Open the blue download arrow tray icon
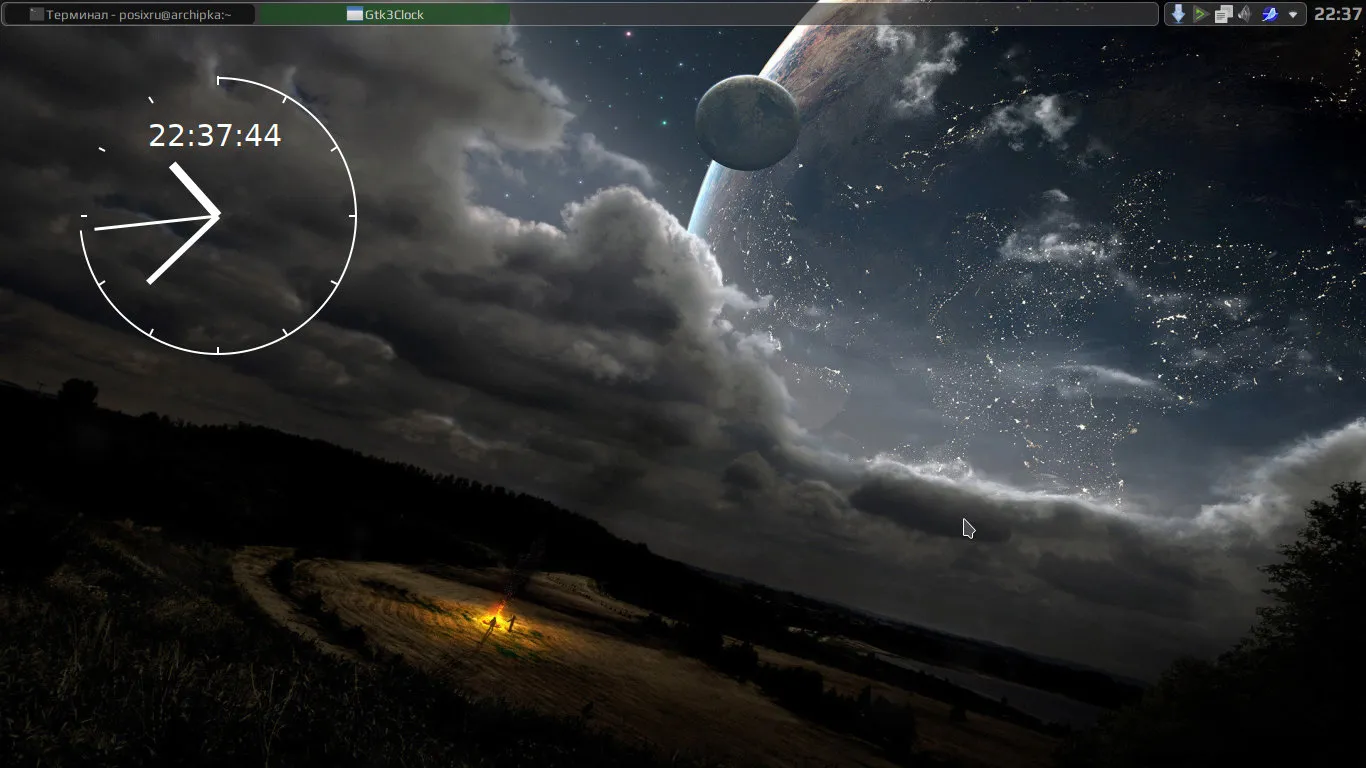 point(1178,14)
